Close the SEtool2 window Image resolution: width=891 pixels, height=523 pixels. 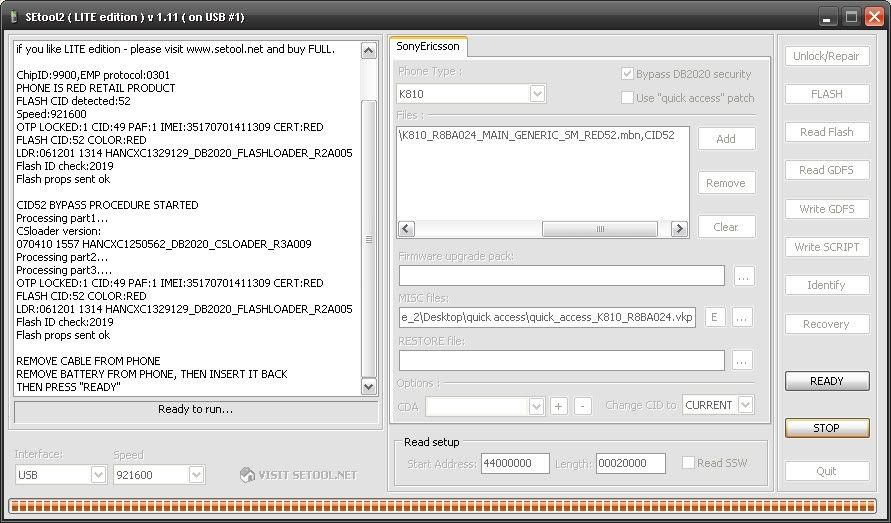874,17
